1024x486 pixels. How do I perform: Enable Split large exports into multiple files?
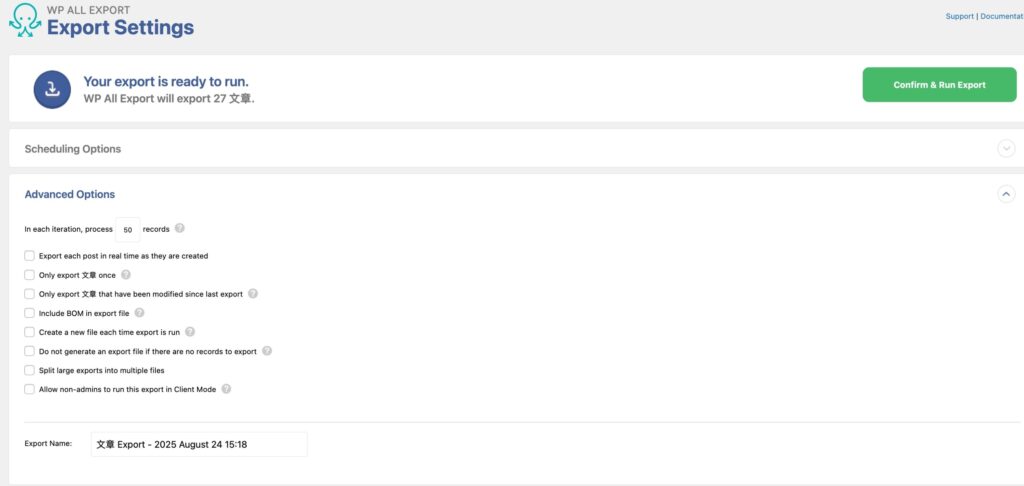click(x=29, y=370)
